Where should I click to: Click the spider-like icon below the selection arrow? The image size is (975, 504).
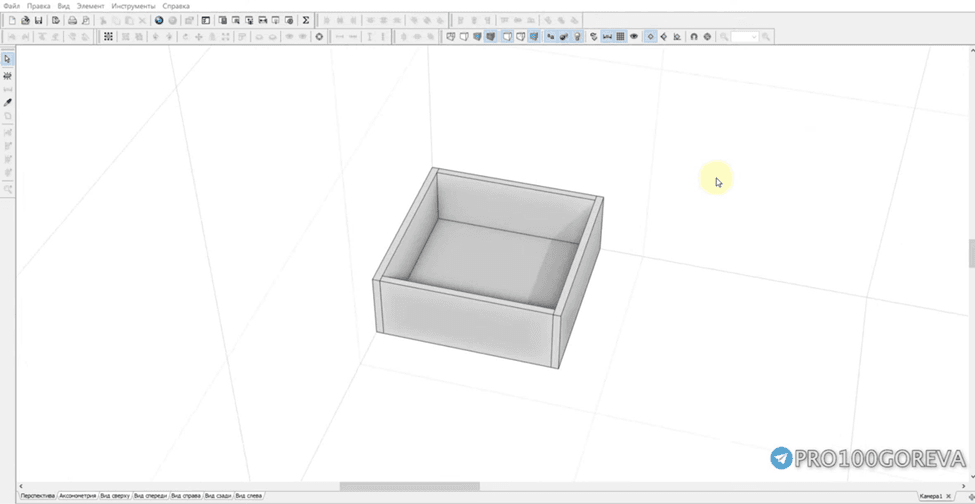7,76
